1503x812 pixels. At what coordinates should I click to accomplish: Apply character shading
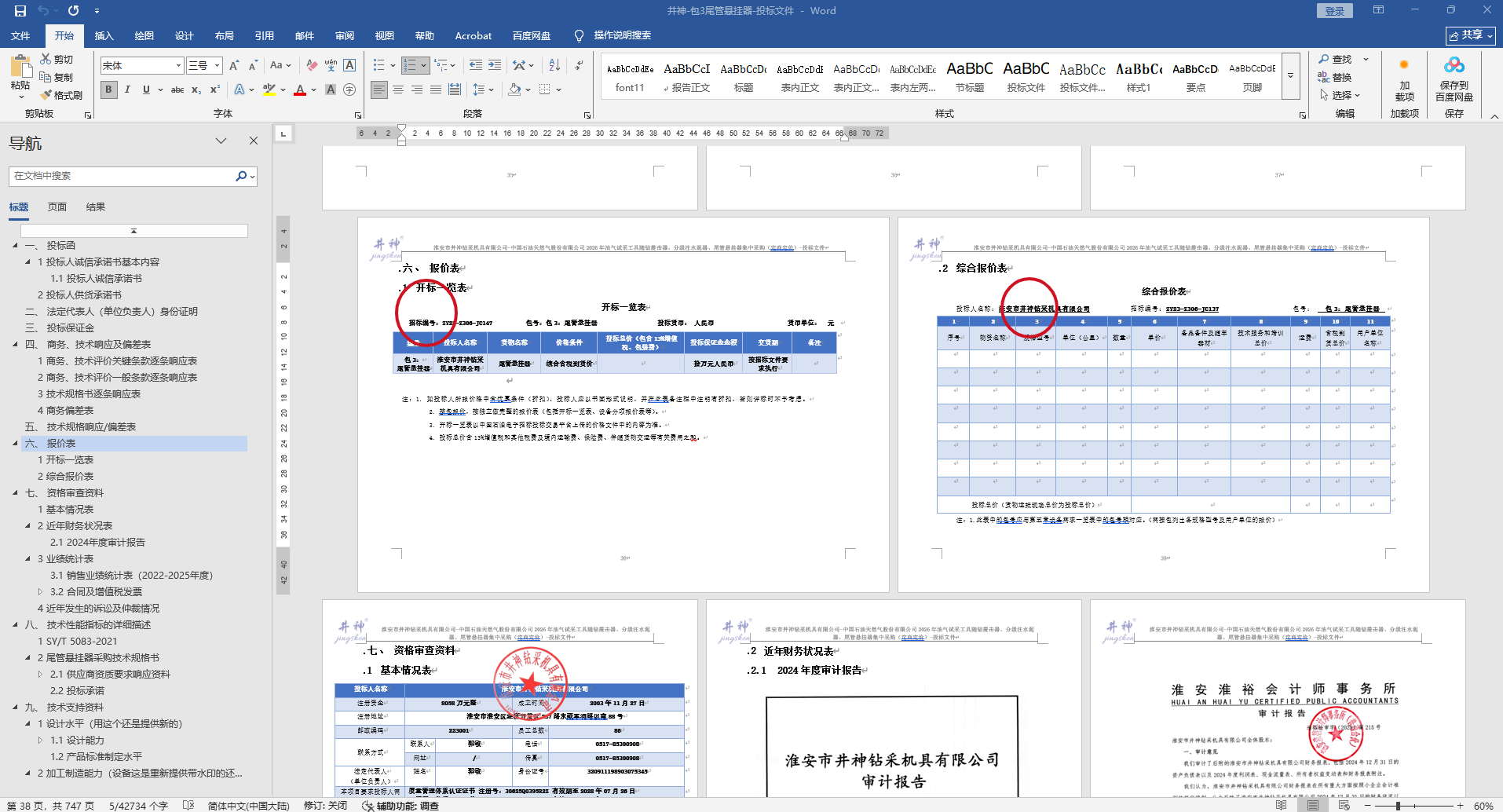point(331,90)
